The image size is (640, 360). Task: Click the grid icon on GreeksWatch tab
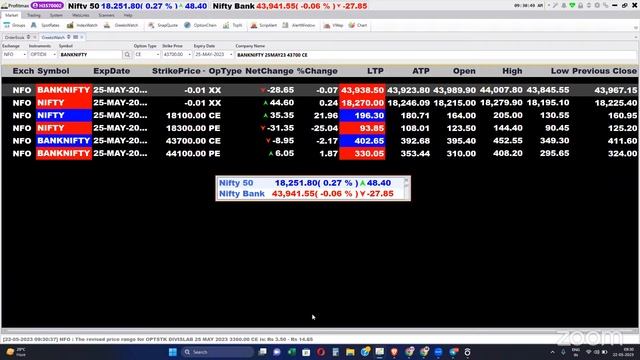[x=76, y=37]
